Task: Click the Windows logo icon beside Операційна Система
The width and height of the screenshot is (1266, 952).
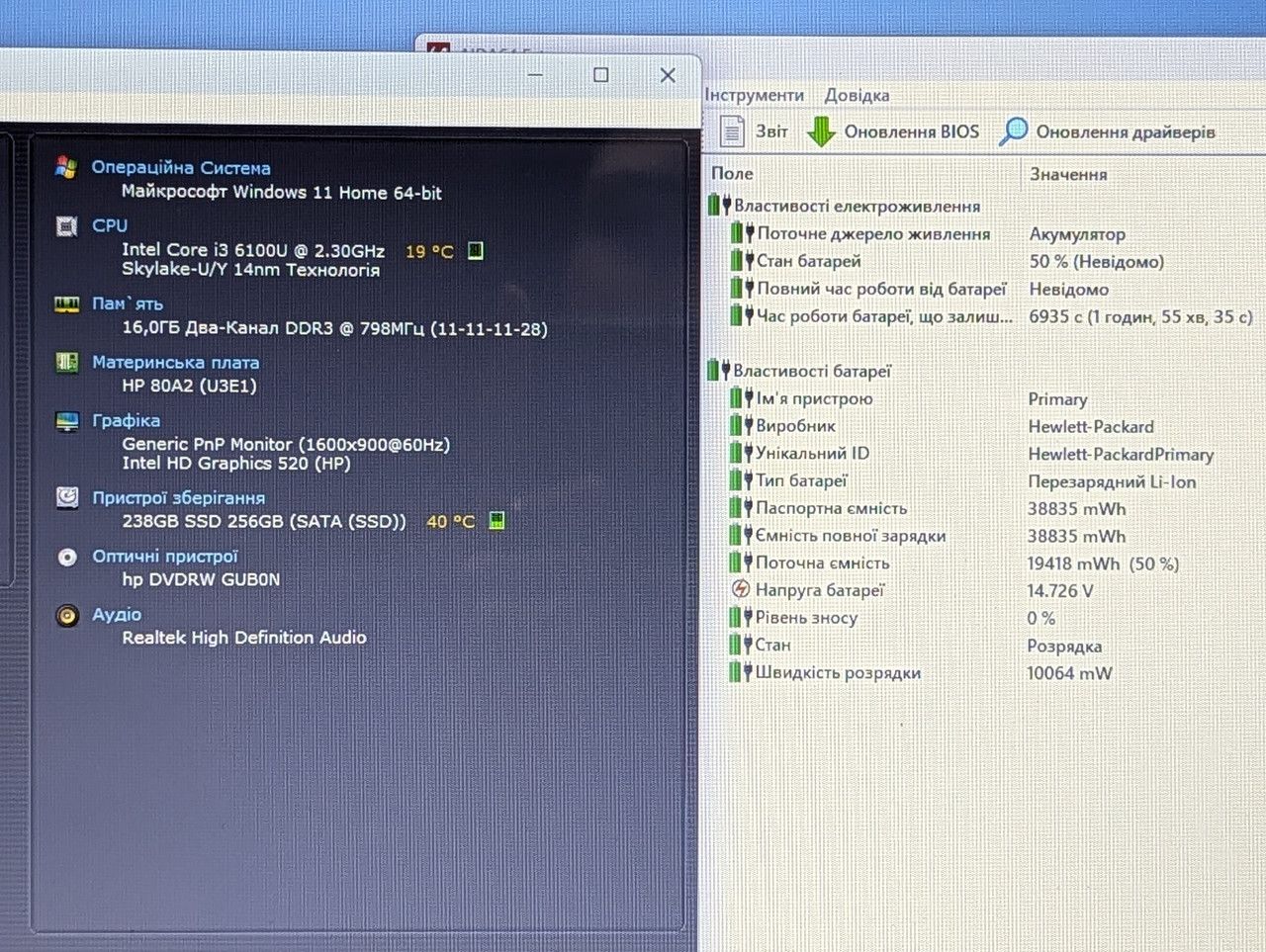Action: point(66,168)
